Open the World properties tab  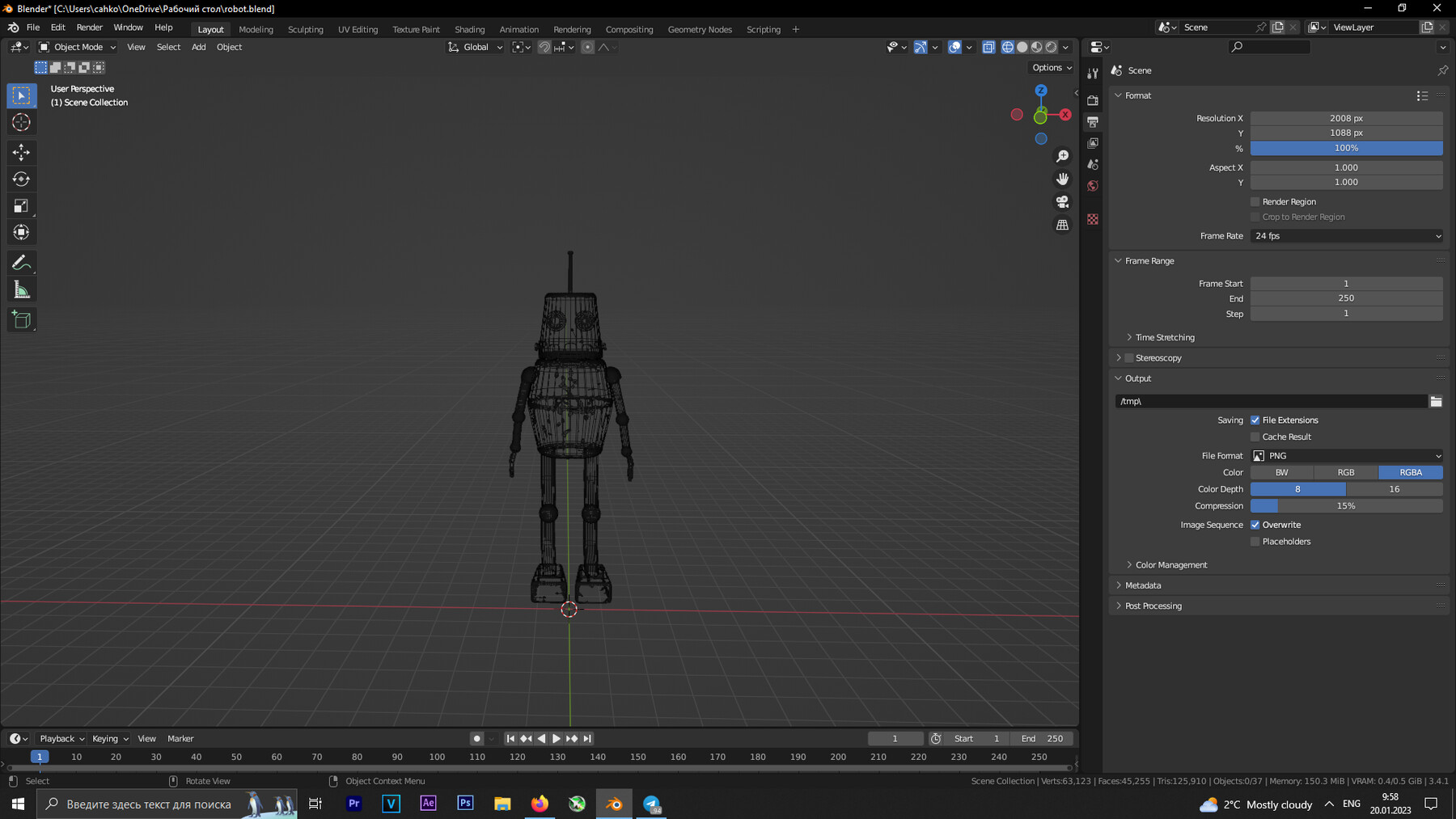[x=1093, y=186]
